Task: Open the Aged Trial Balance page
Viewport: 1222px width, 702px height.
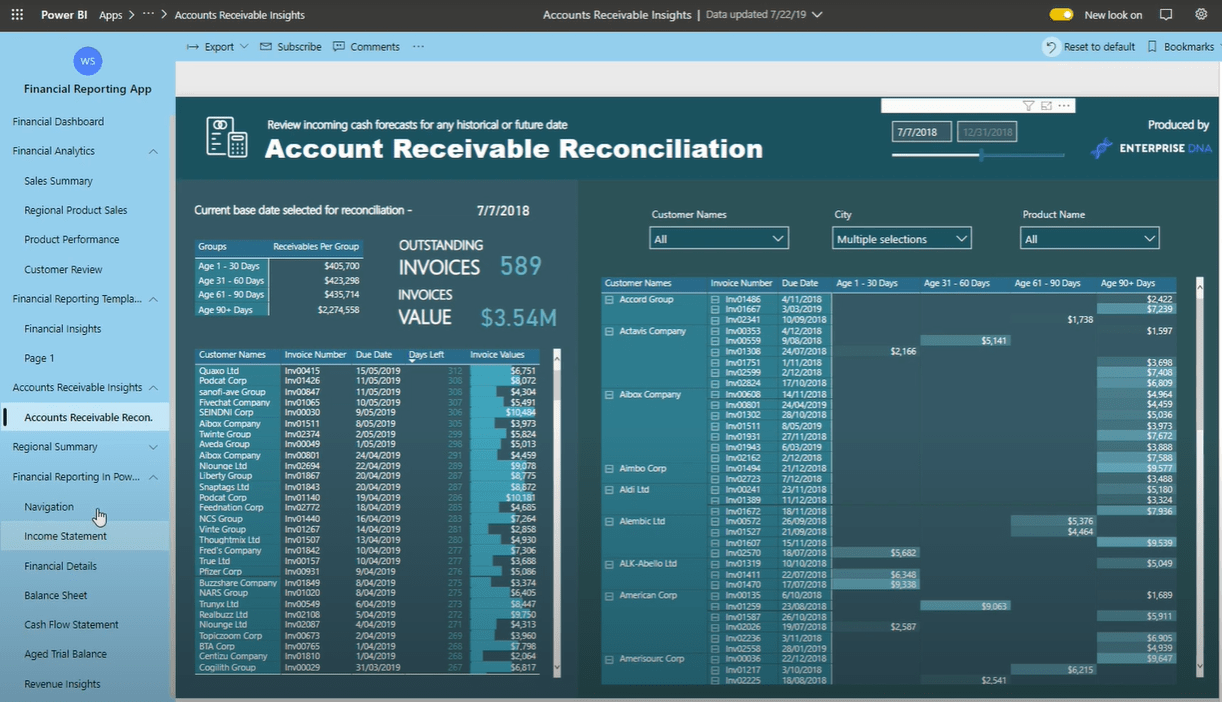Action: coord(65,654)
